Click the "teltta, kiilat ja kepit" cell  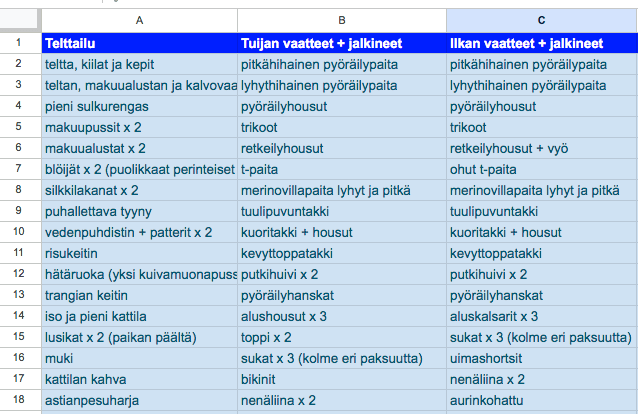(x=139, y=64)
